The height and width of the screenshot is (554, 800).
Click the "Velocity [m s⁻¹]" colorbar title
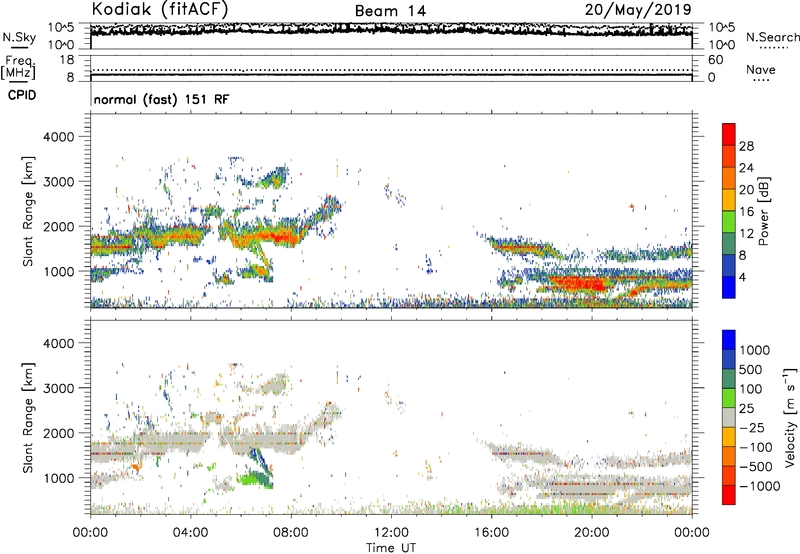click(790, 417)
